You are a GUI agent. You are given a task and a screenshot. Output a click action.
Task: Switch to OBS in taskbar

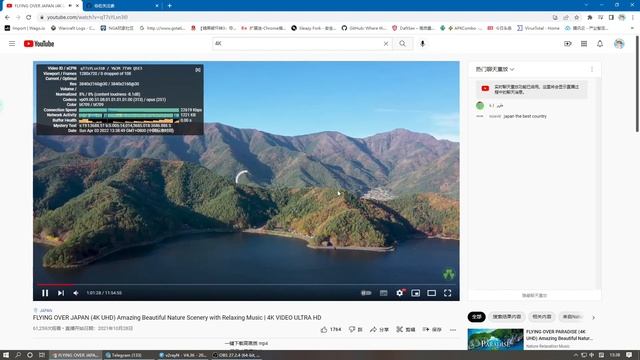click(237, 355)
